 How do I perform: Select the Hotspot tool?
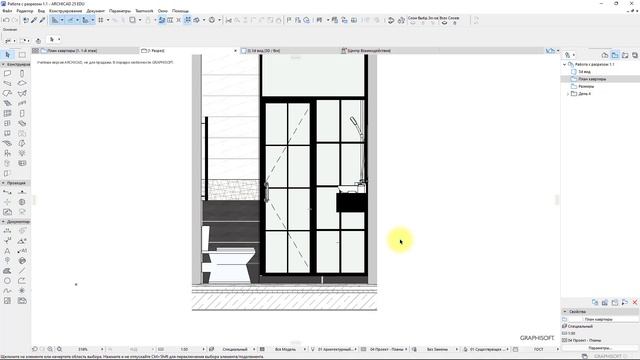coord(22,291)
